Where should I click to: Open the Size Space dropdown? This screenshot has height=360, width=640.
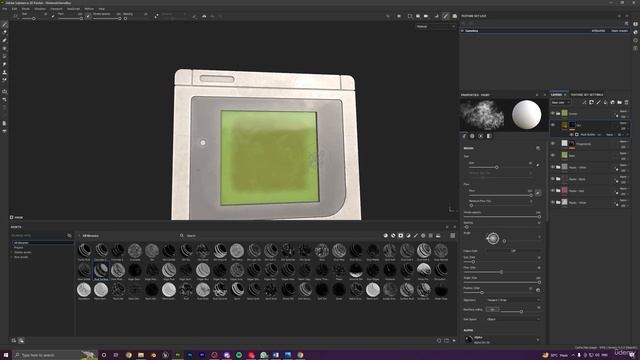click(513, 319)
